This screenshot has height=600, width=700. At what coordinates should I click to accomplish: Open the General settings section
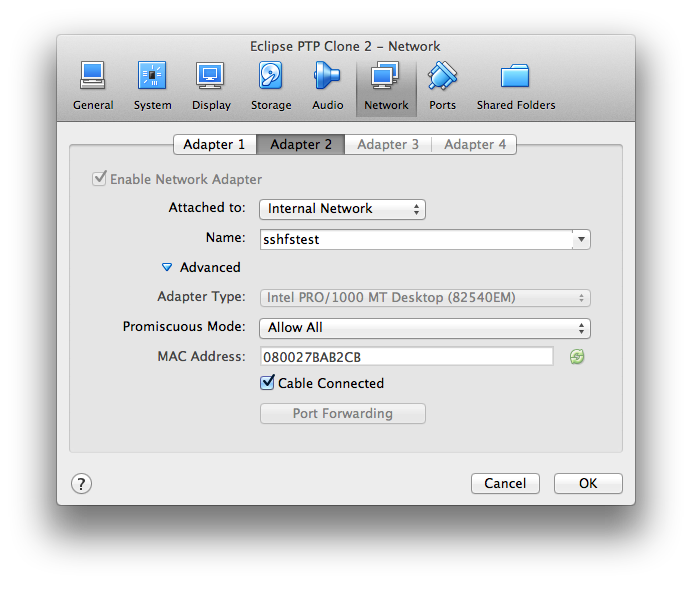tap(93, 85)
